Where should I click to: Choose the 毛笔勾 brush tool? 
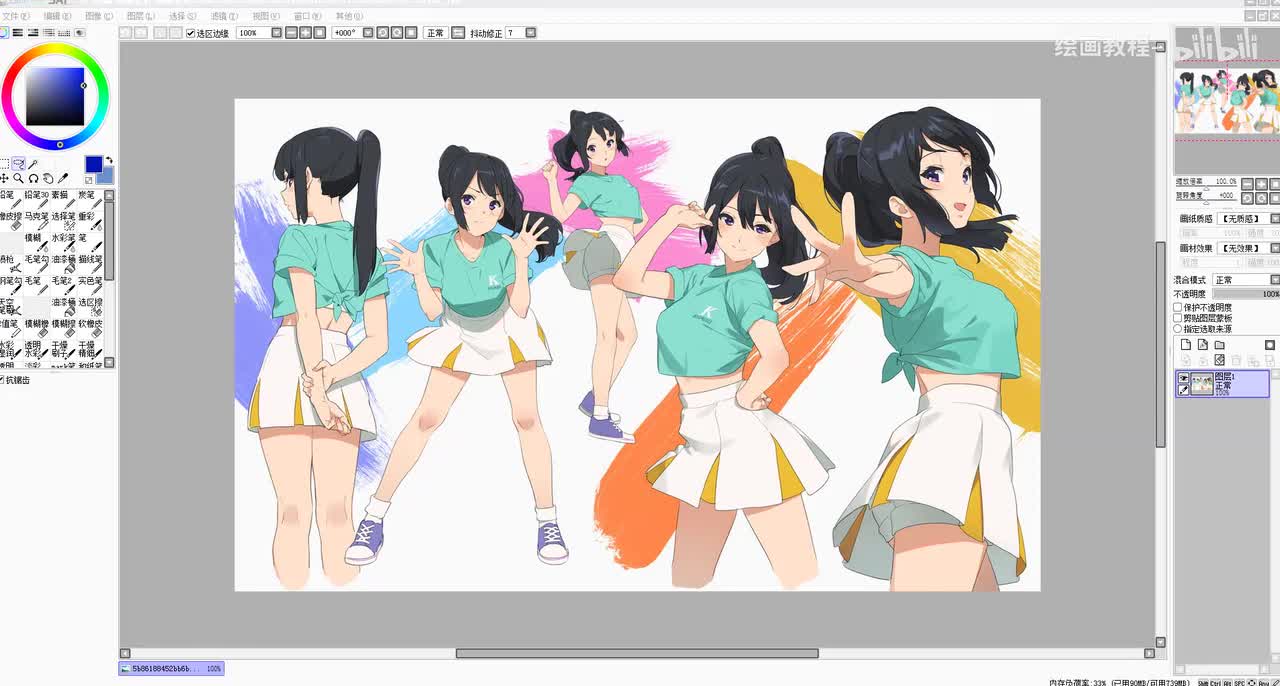tap(36, 264)
